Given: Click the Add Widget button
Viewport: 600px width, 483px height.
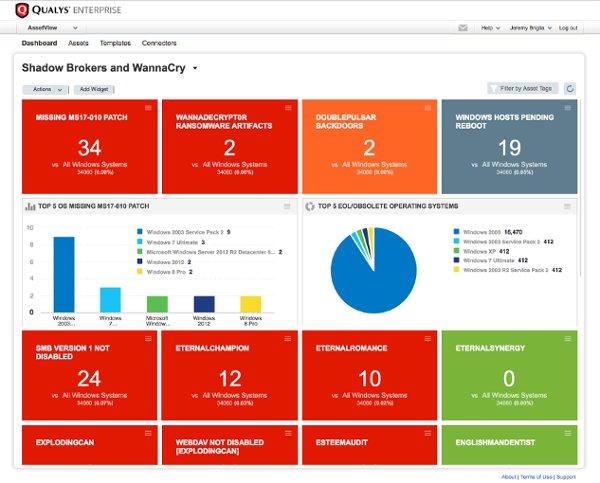Looking at the screenshot, I should point(95,89).
